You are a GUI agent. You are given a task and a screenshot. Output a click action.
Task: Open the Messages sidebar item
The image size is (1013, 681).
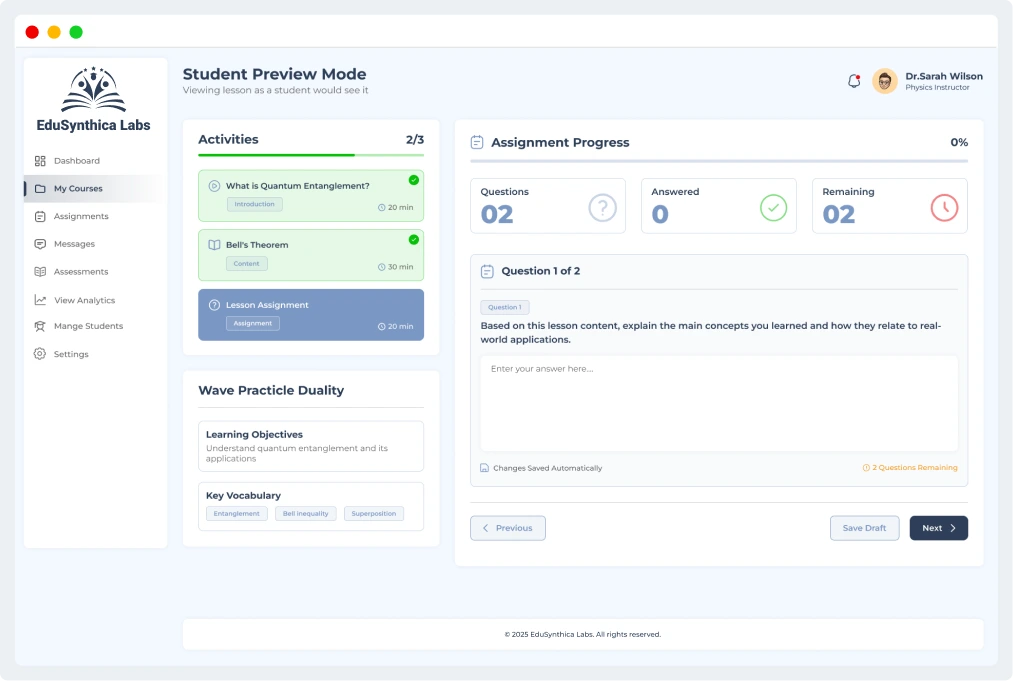[74, 244]
